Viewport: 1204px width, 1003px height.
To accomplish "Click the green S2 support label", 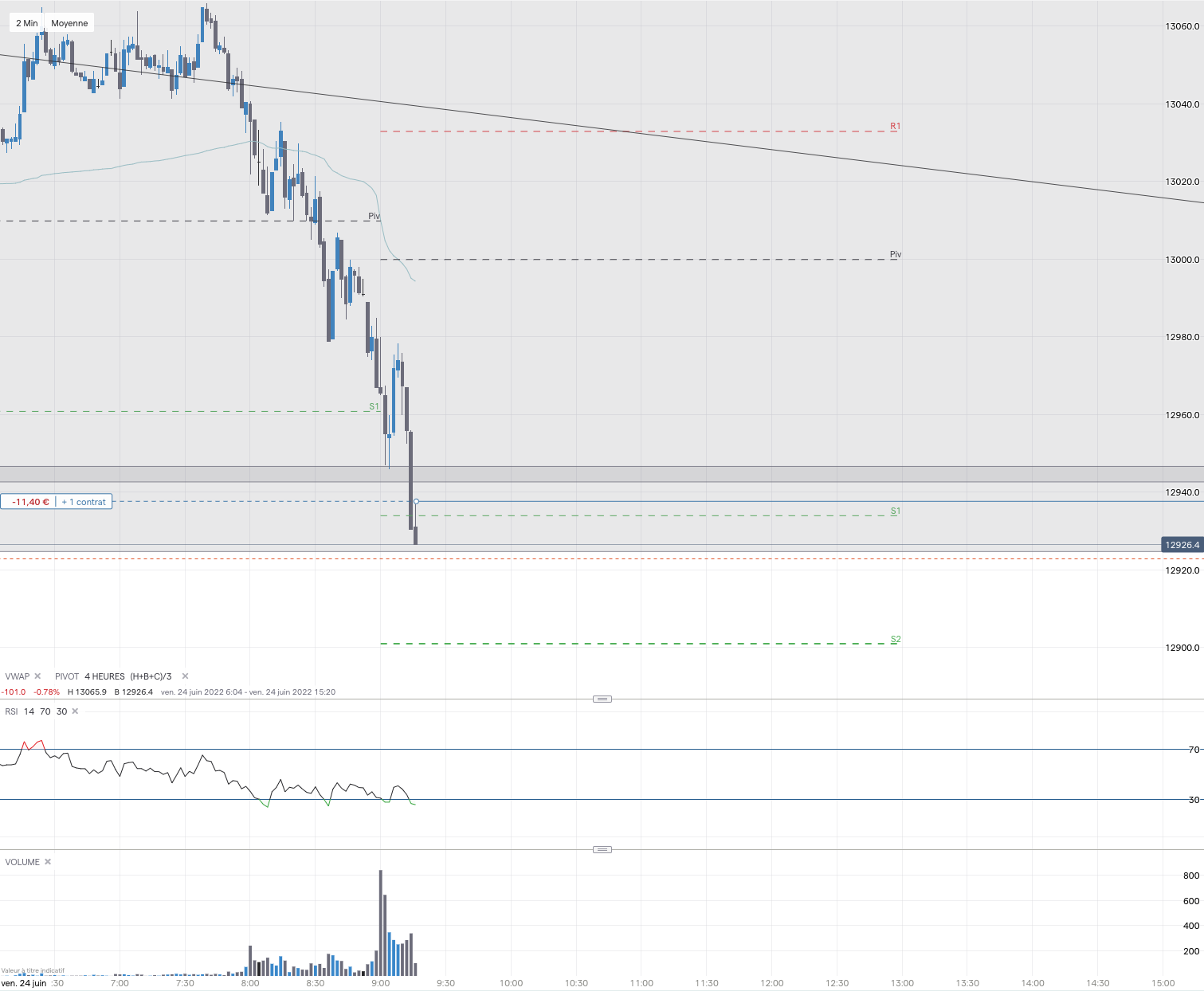I will tap(896, 639).
